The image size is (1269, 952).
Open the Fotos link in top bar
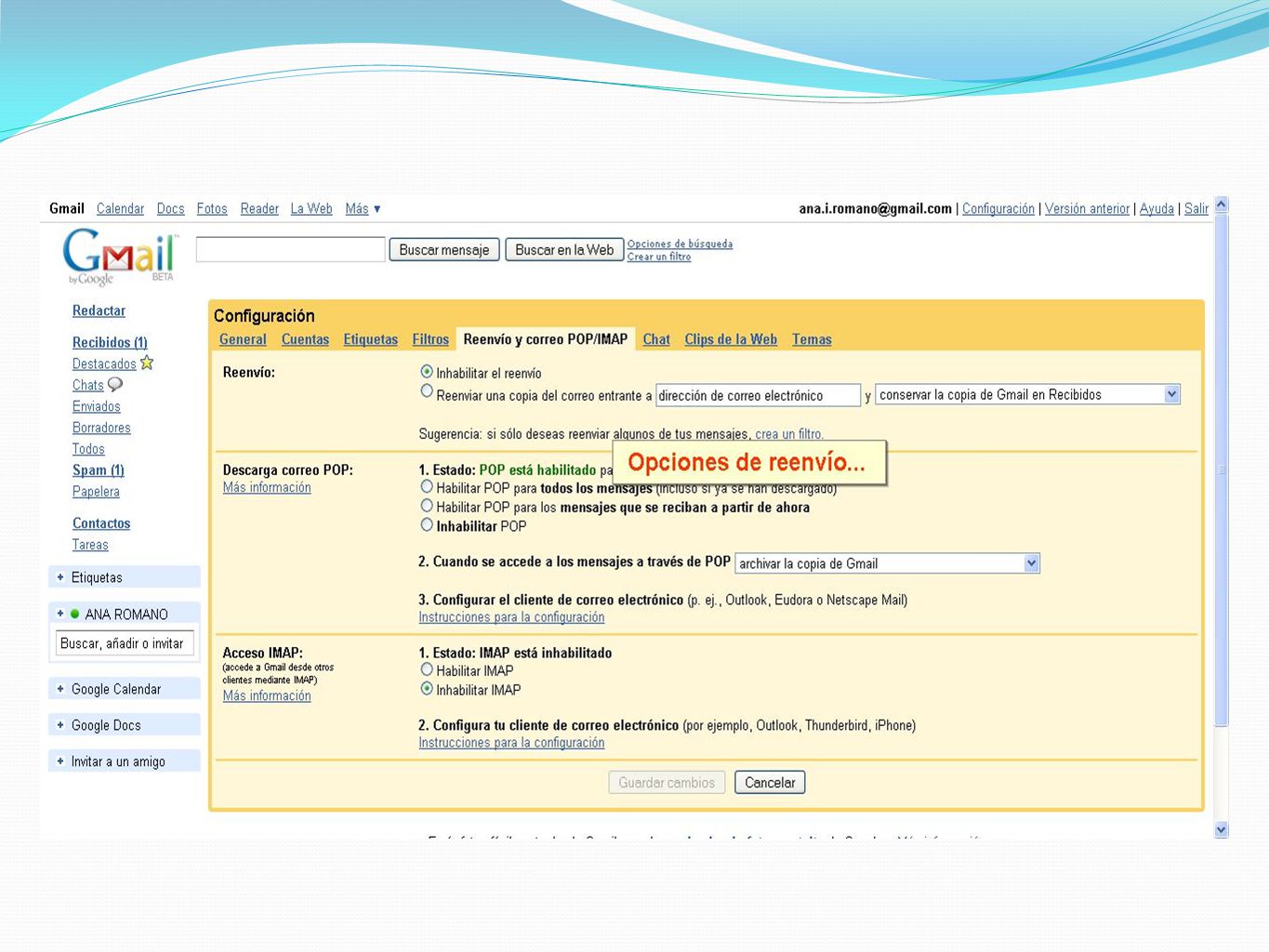[212, 209]
